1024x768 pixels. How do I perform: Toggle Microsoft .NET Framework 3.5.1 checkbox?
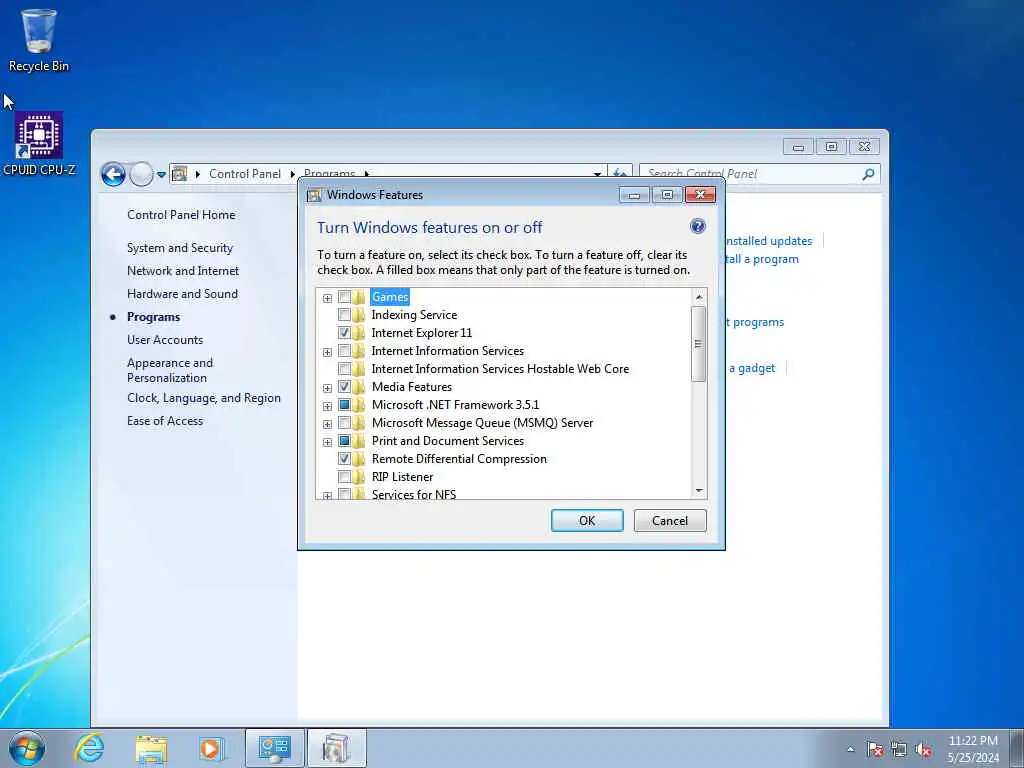(344, 405)
